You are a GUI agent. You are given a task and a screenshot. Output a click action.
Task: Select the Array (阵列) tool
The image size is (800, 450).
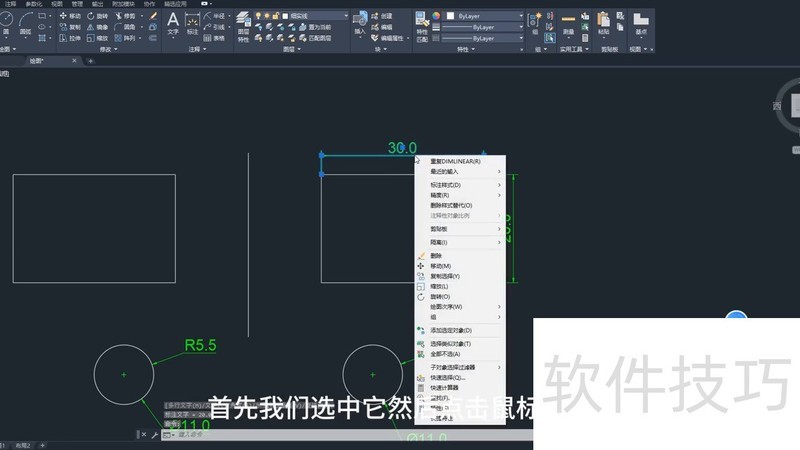(x=125, y=38)
